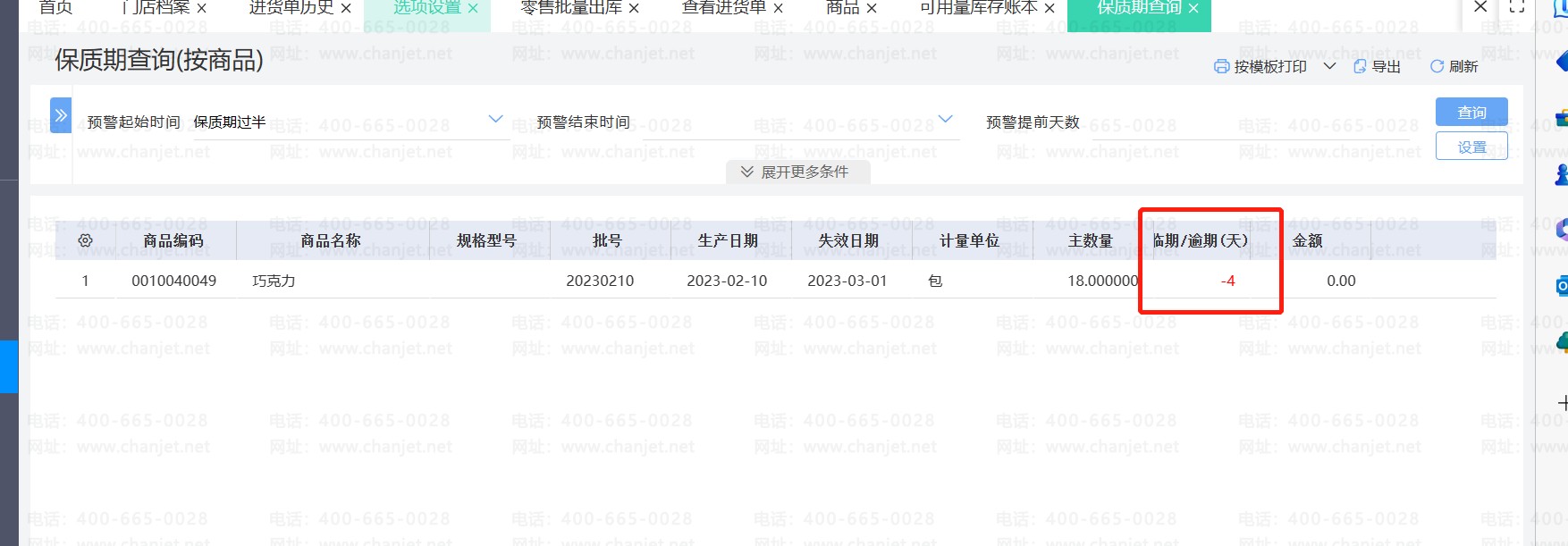
Task: Click the 查询 button
Action: tap(1471, 112)
